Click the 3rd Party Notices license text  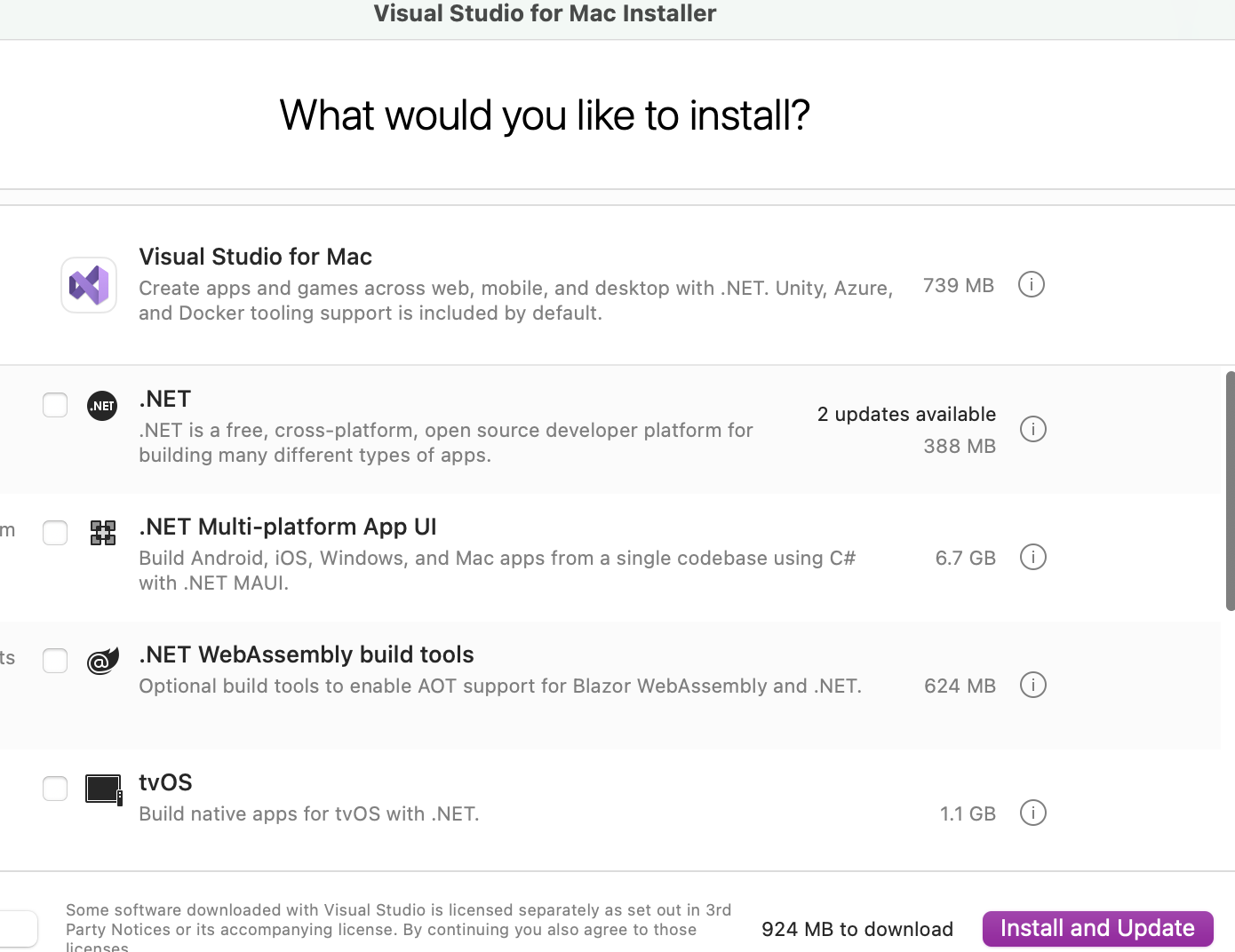tap(398, 928)
